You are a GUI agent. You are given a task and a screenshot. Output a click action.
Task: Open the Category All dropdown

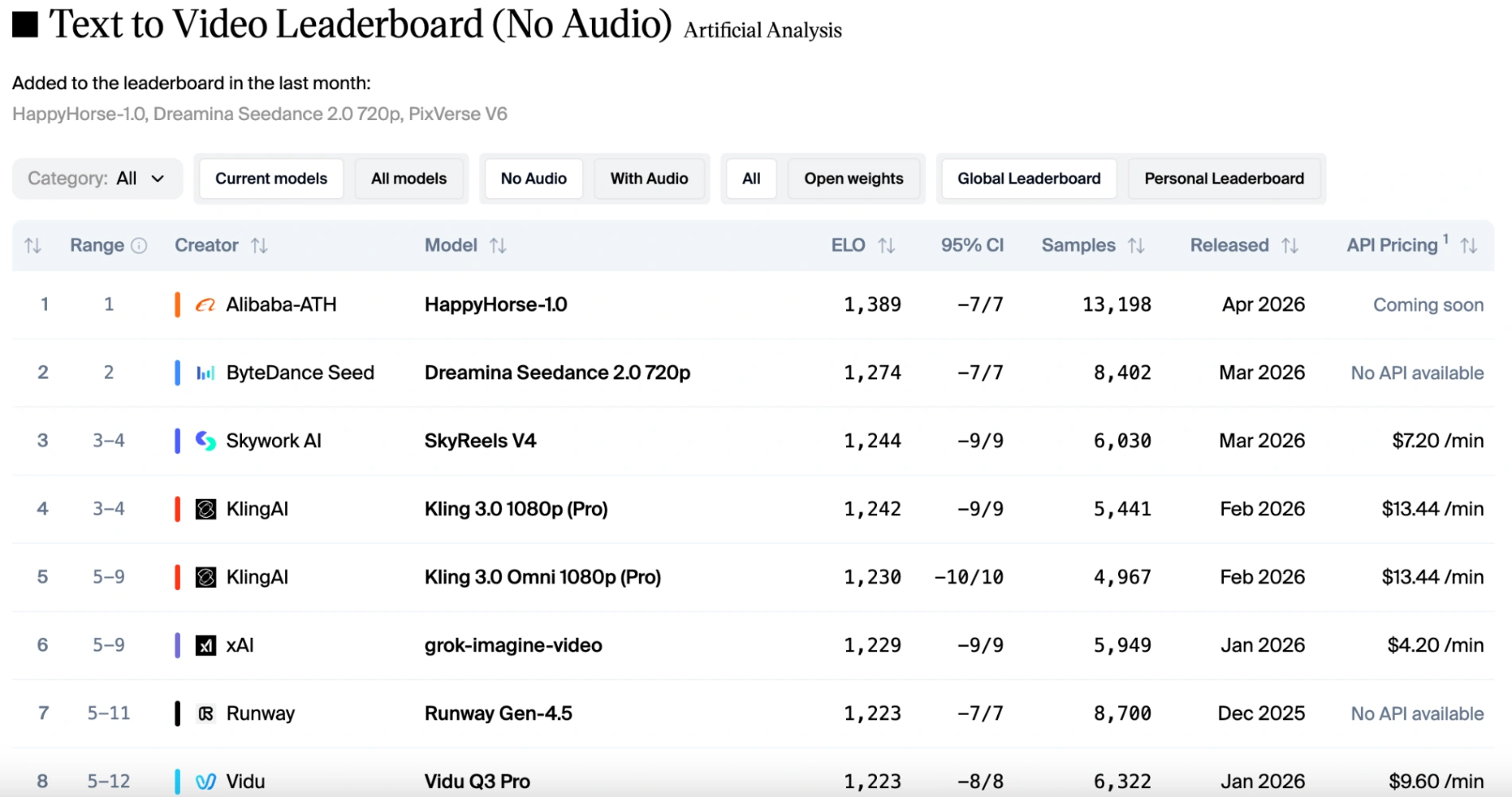click(x=97, y=179)
